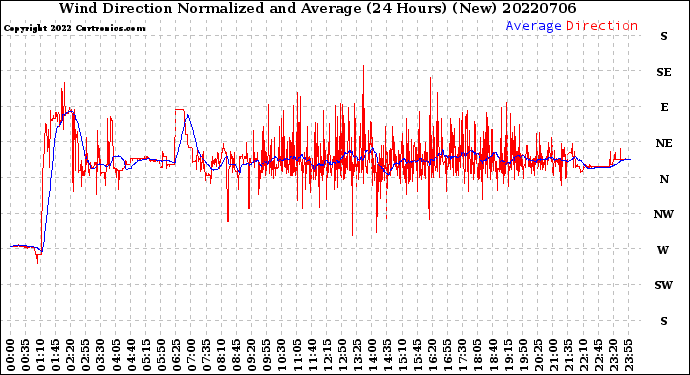The image size is (690, 375).
Task: Click the 05:50 time label
Action: [x=161, y=355]
